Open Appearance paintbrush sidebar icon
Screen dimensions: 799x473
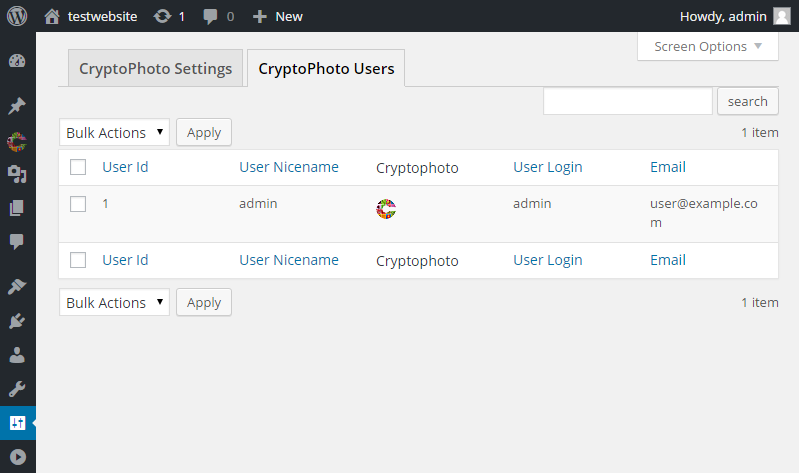pyautogui.click(x=17, y=286)
